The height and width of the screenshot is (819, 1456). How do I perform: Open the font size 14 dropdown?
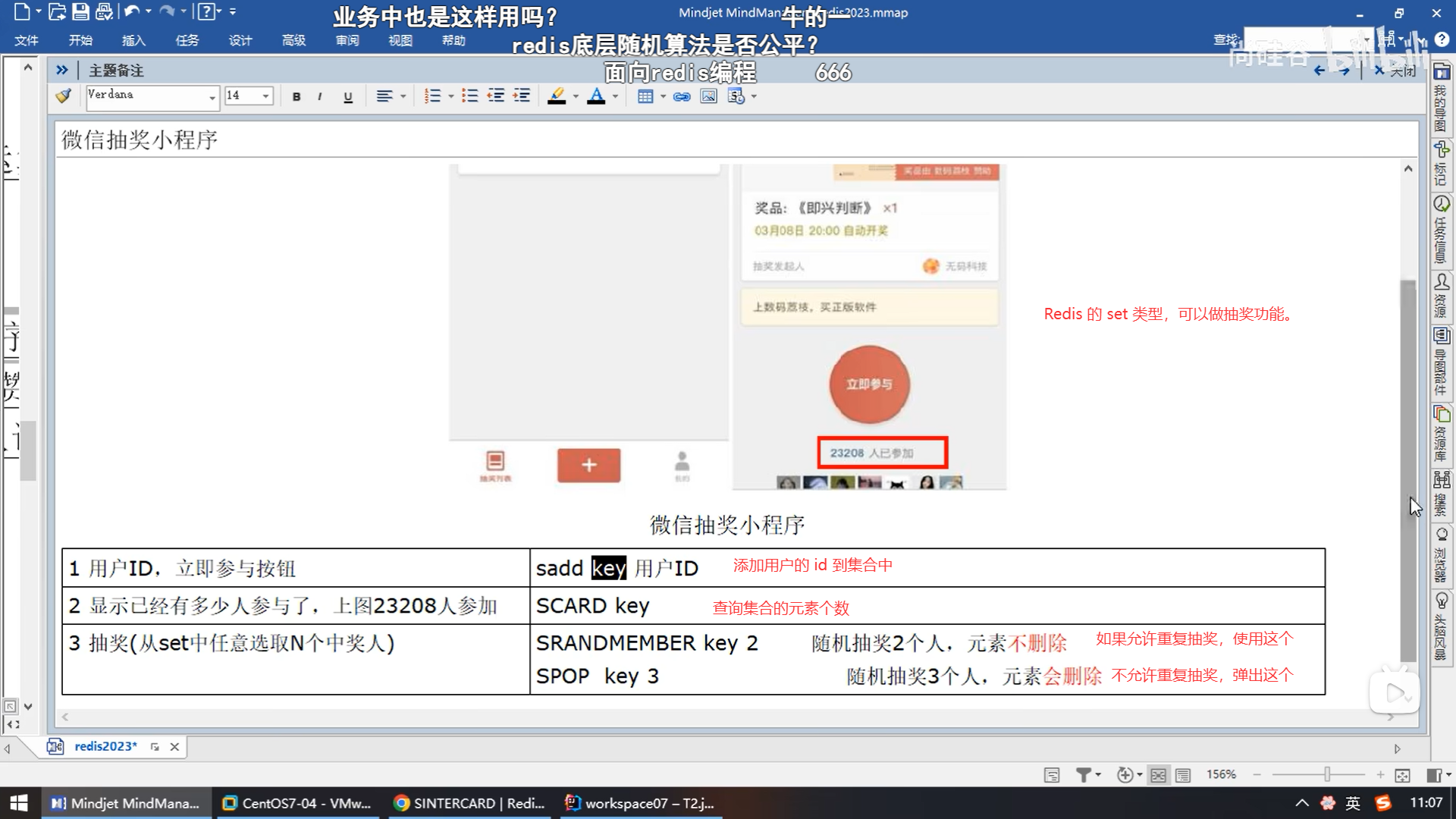pos(264,96)
